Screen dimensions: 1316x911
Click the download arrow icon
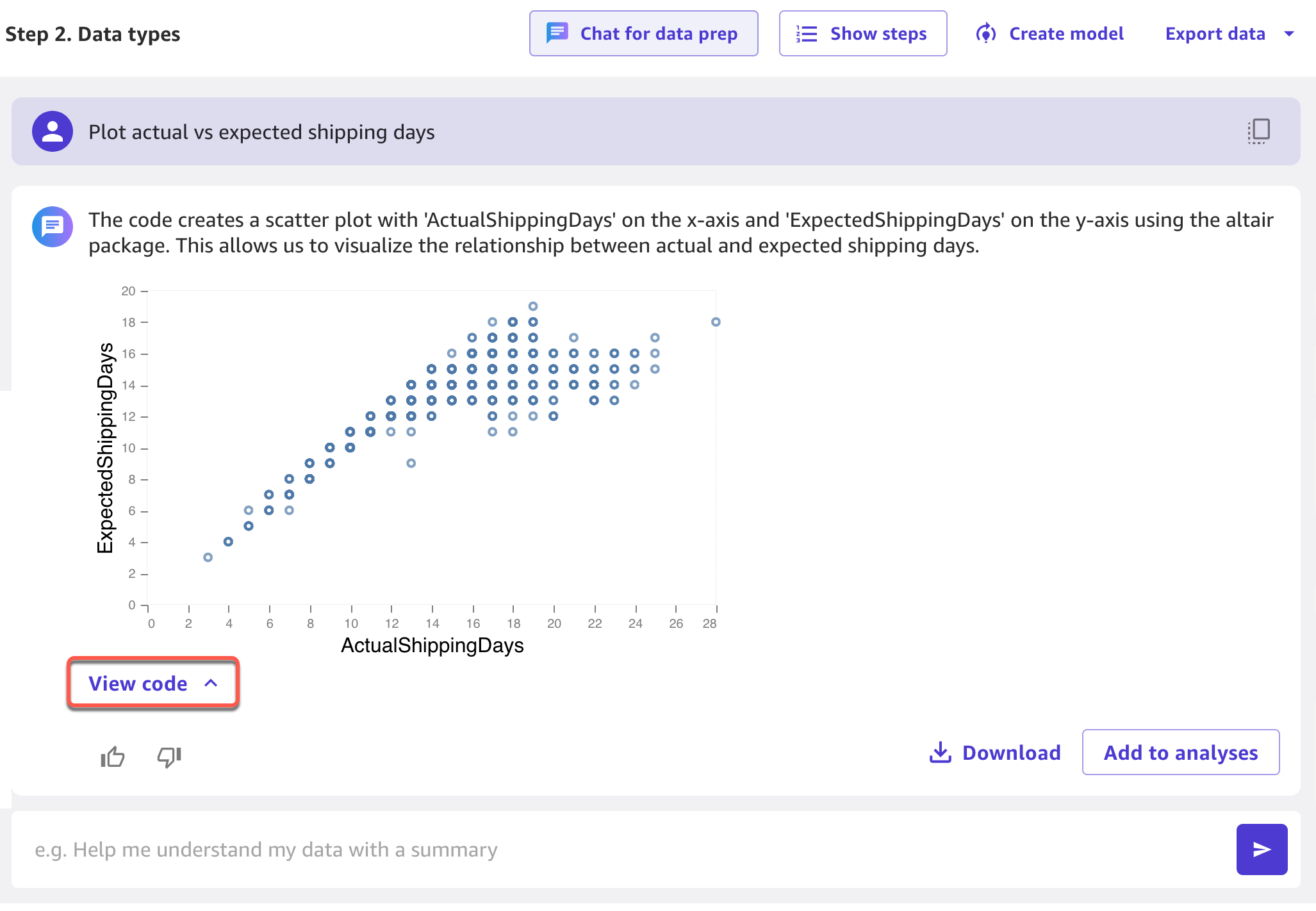coord(940,752)
